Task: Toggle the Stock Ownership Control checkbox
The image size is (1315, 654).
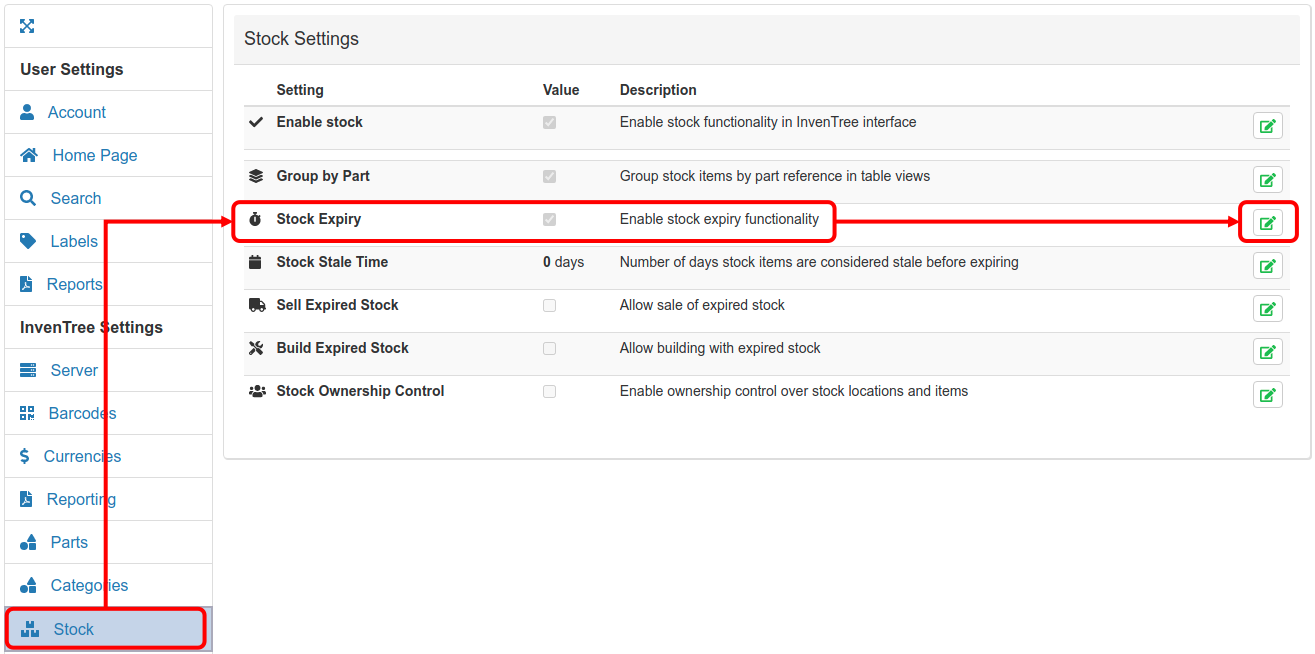Action: pyautogui.click(x=549, y=392)
